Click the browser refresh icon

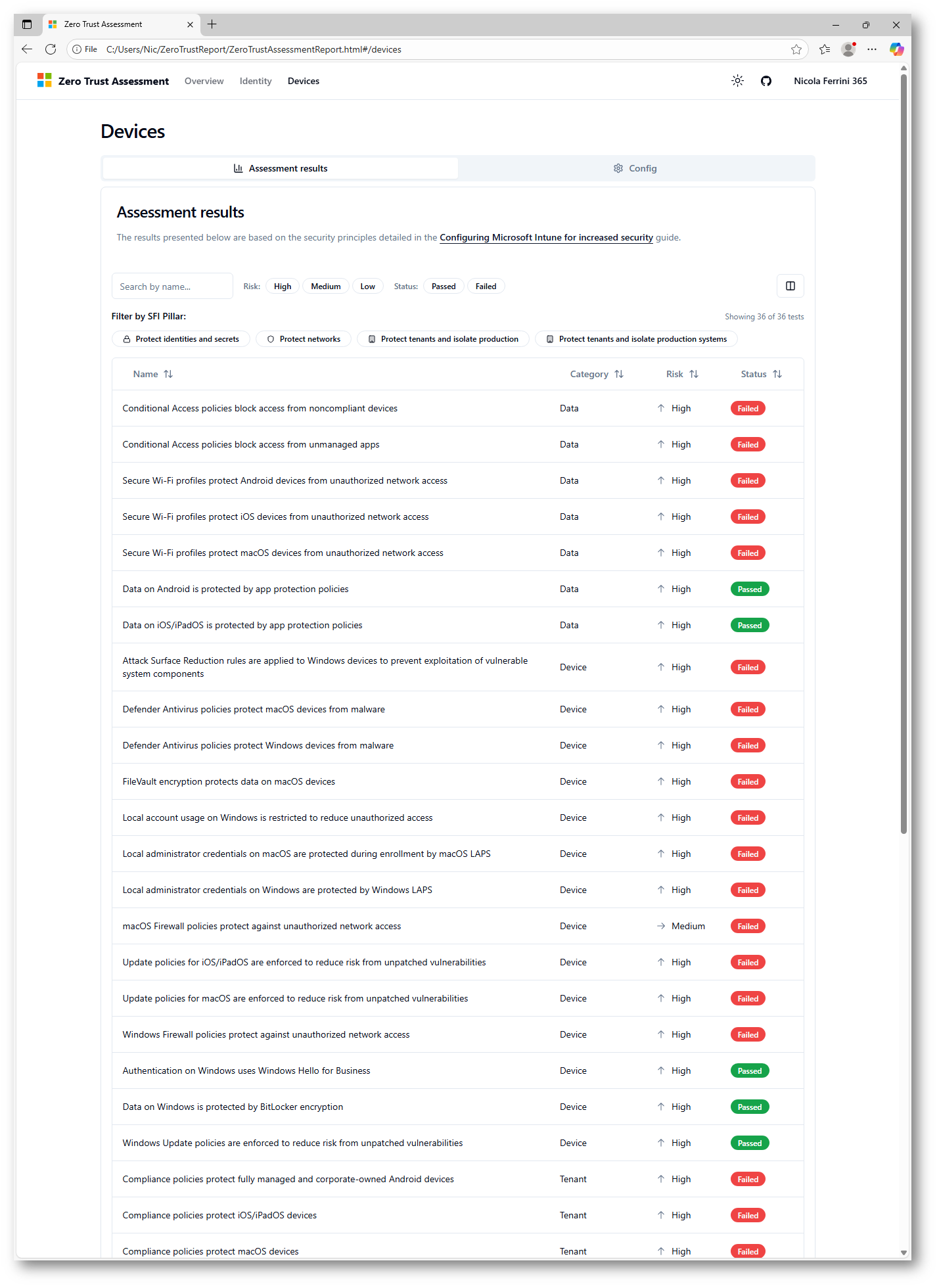tap(51, 49)
